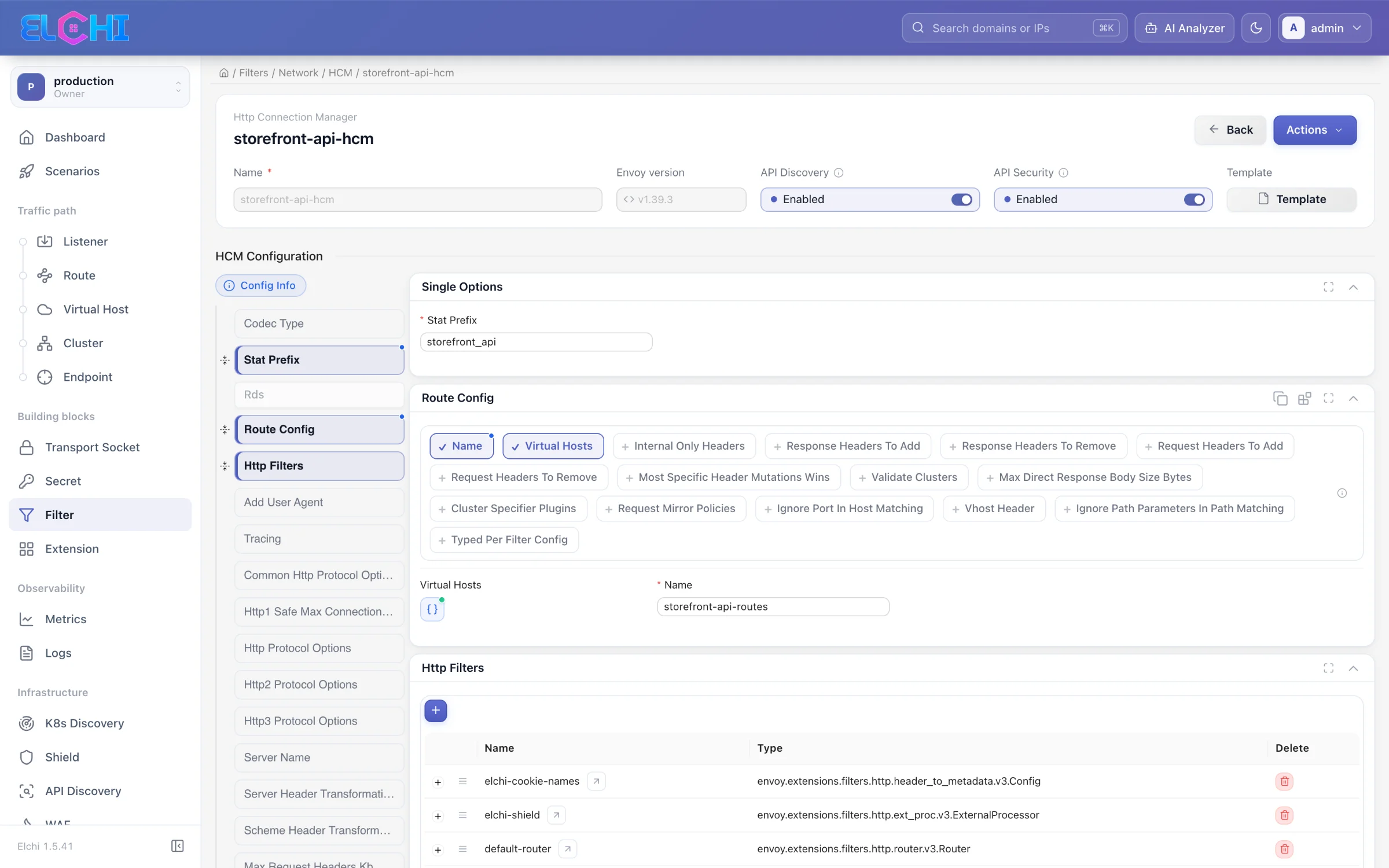Collapse the Single Options panel
The height and width of the screenshot is (868, 1389).
[1353, 287]
